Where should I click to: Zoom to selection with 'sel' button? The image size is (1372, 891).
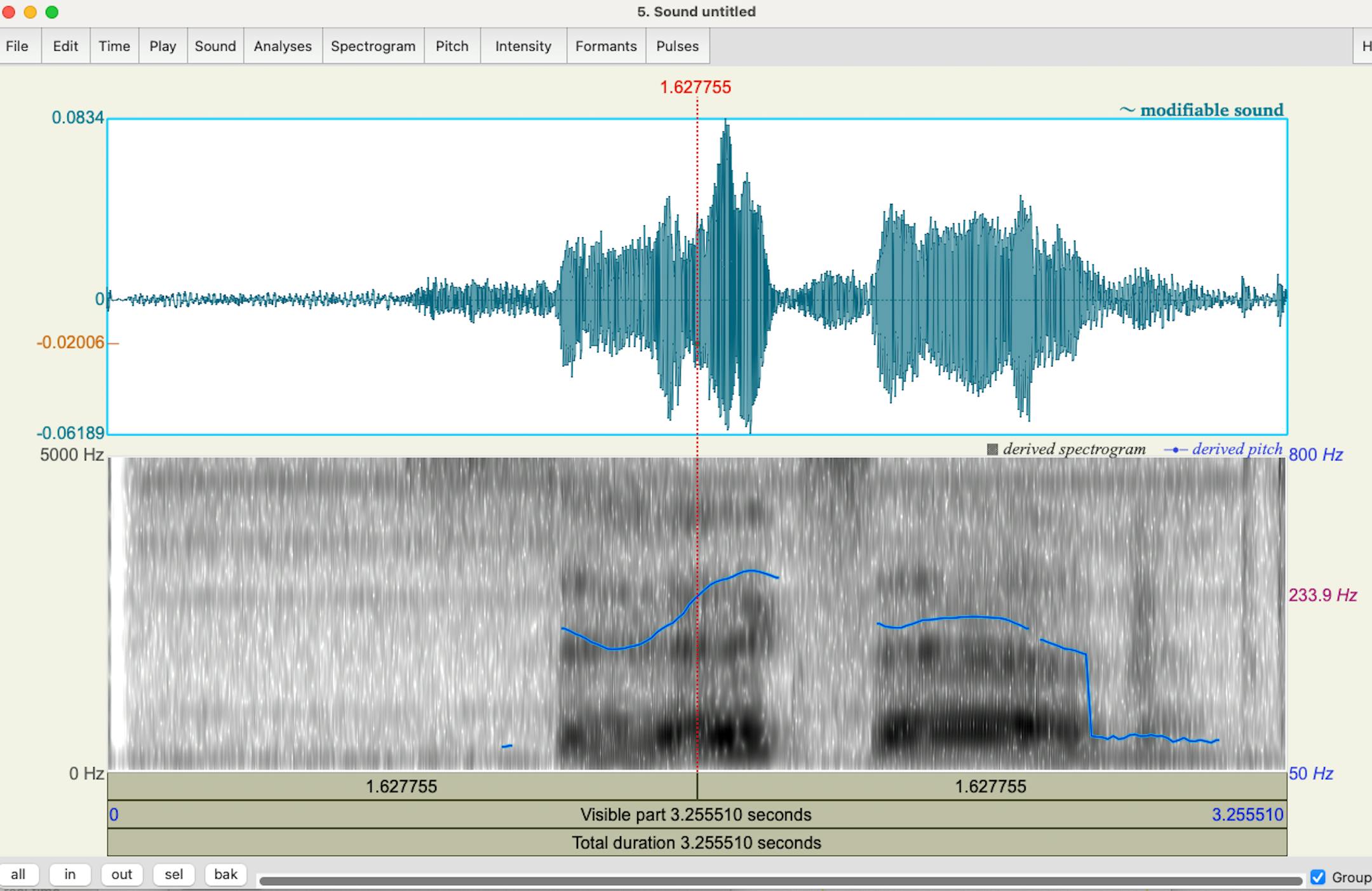[x=173, y=874]
